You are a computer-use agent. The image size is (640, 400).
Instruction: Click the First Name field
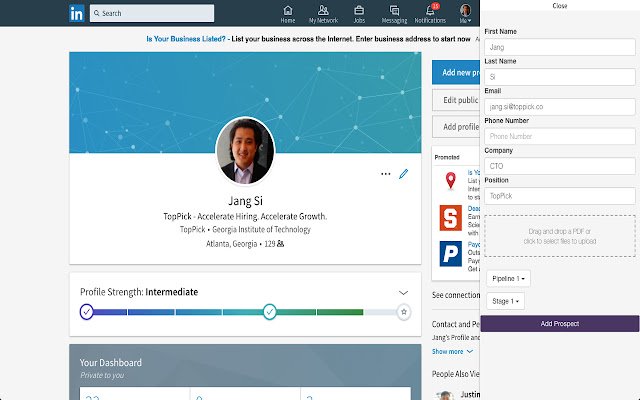(560, 47)
